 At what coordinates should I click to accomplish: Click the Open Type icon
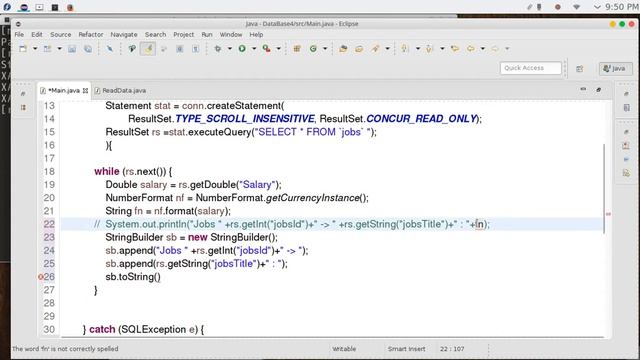coord(343,49)
